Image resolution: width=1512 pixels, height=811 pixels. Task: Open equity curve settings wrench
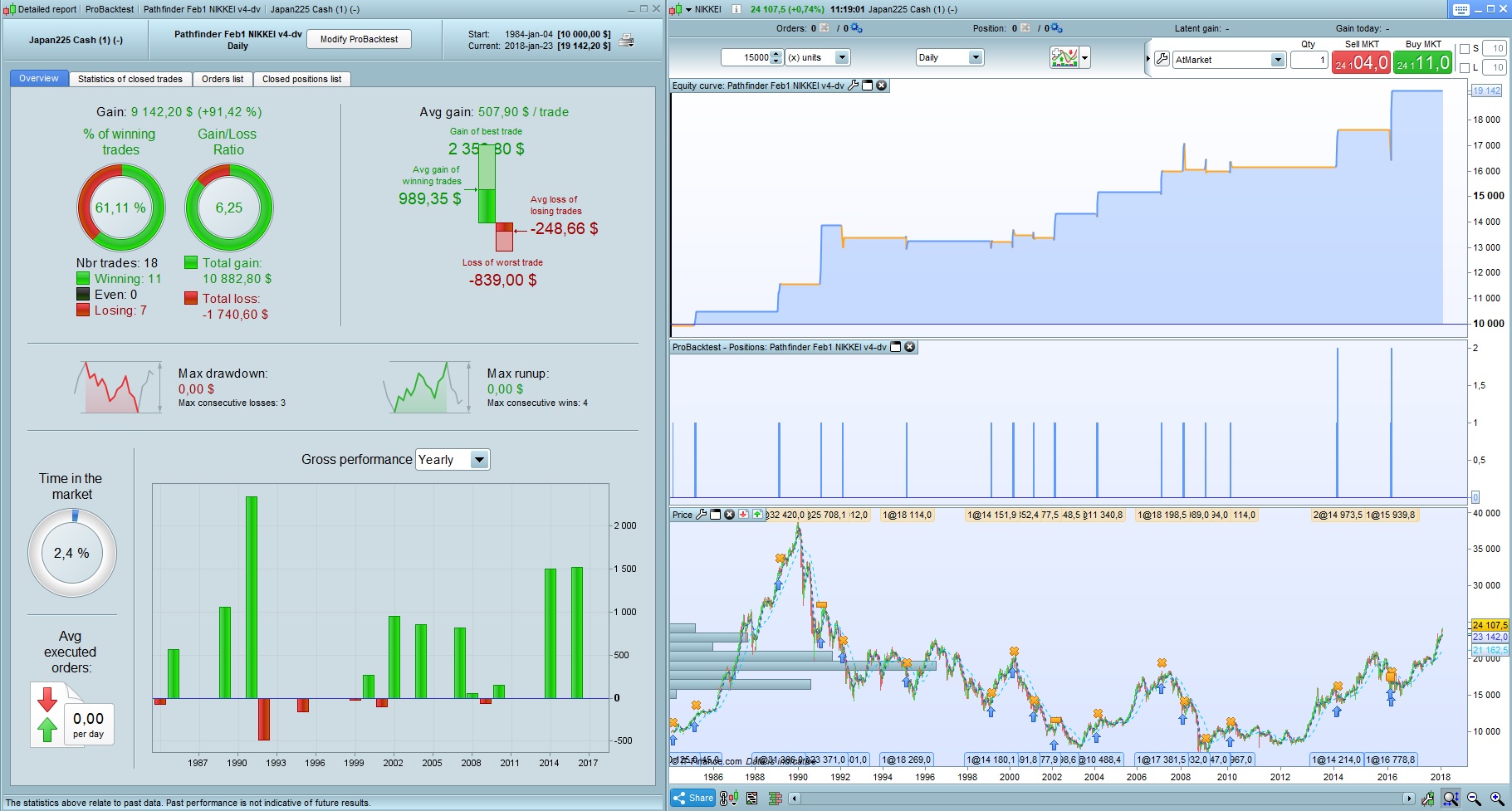[x=853, y=85]
